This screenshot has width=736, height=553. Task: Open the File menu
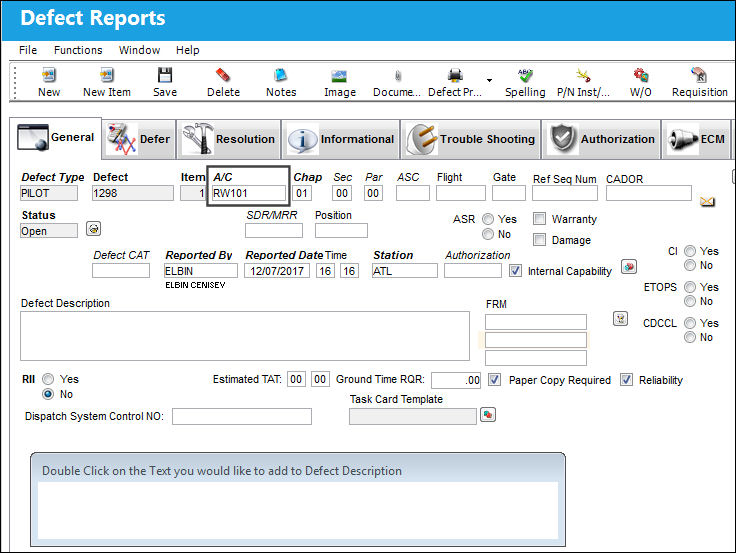tap(28, 50)
